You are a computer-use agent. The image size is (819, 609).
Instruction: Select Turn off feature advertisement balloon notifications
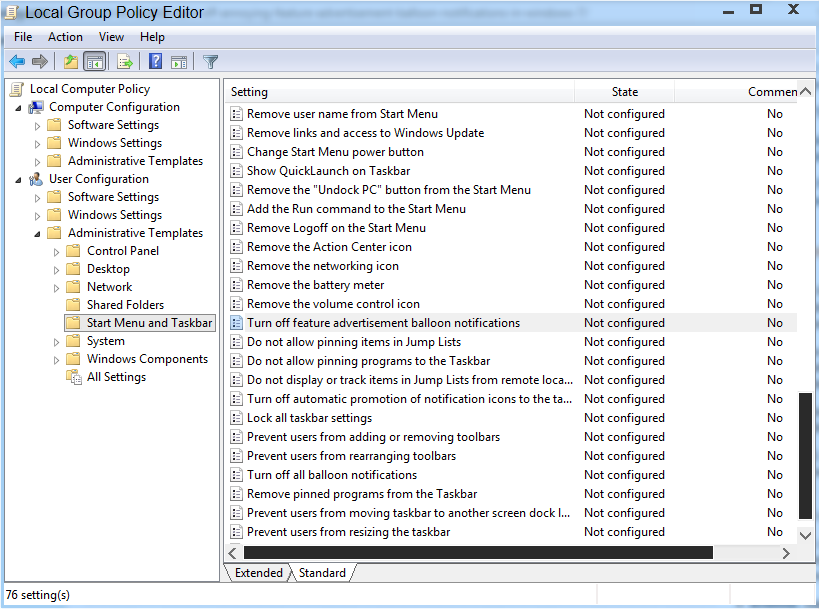pyautogui.click(x=383, y=323)
